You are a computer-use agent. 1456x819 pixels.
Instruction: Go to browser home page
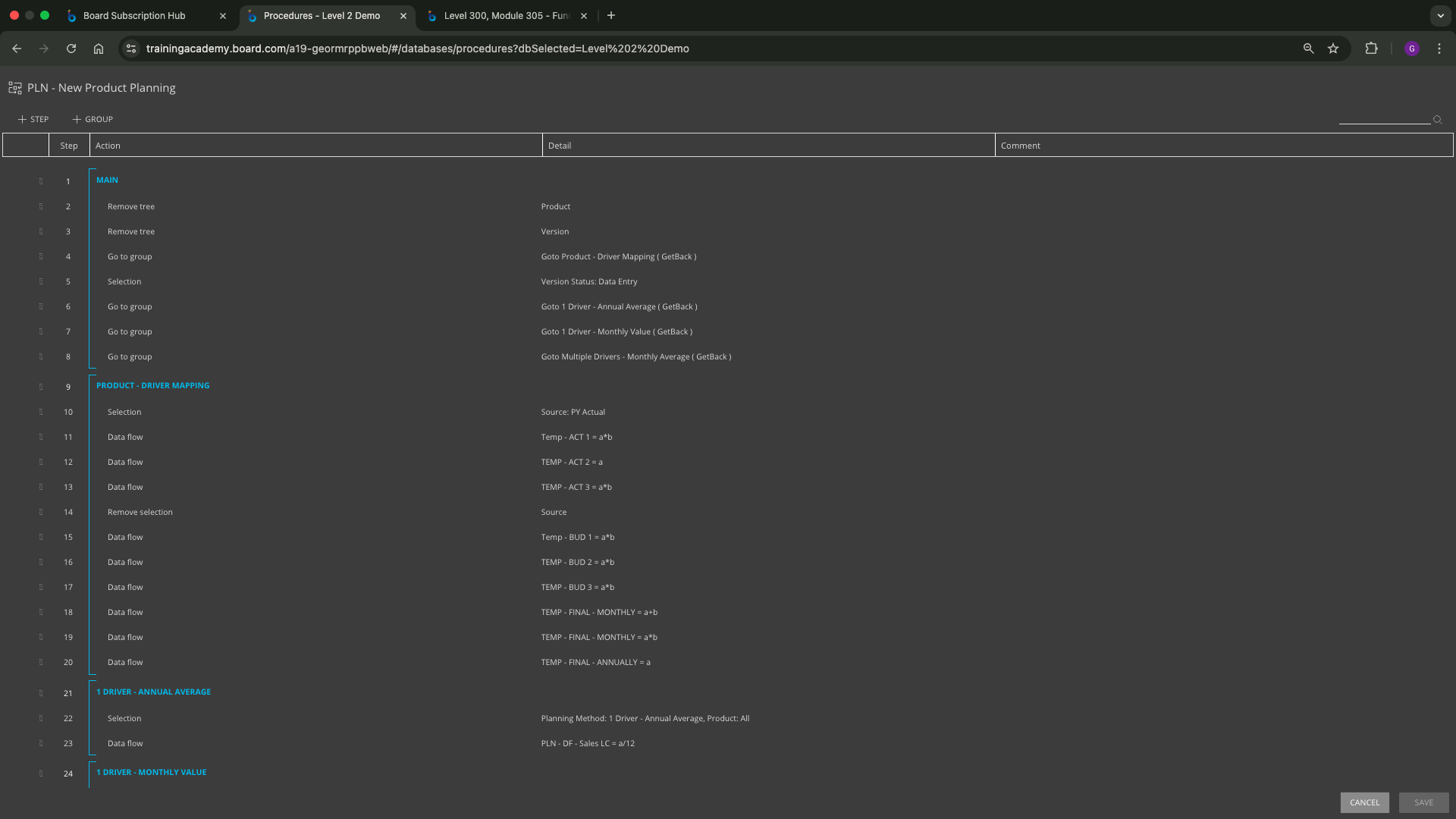tap(99, 49)
